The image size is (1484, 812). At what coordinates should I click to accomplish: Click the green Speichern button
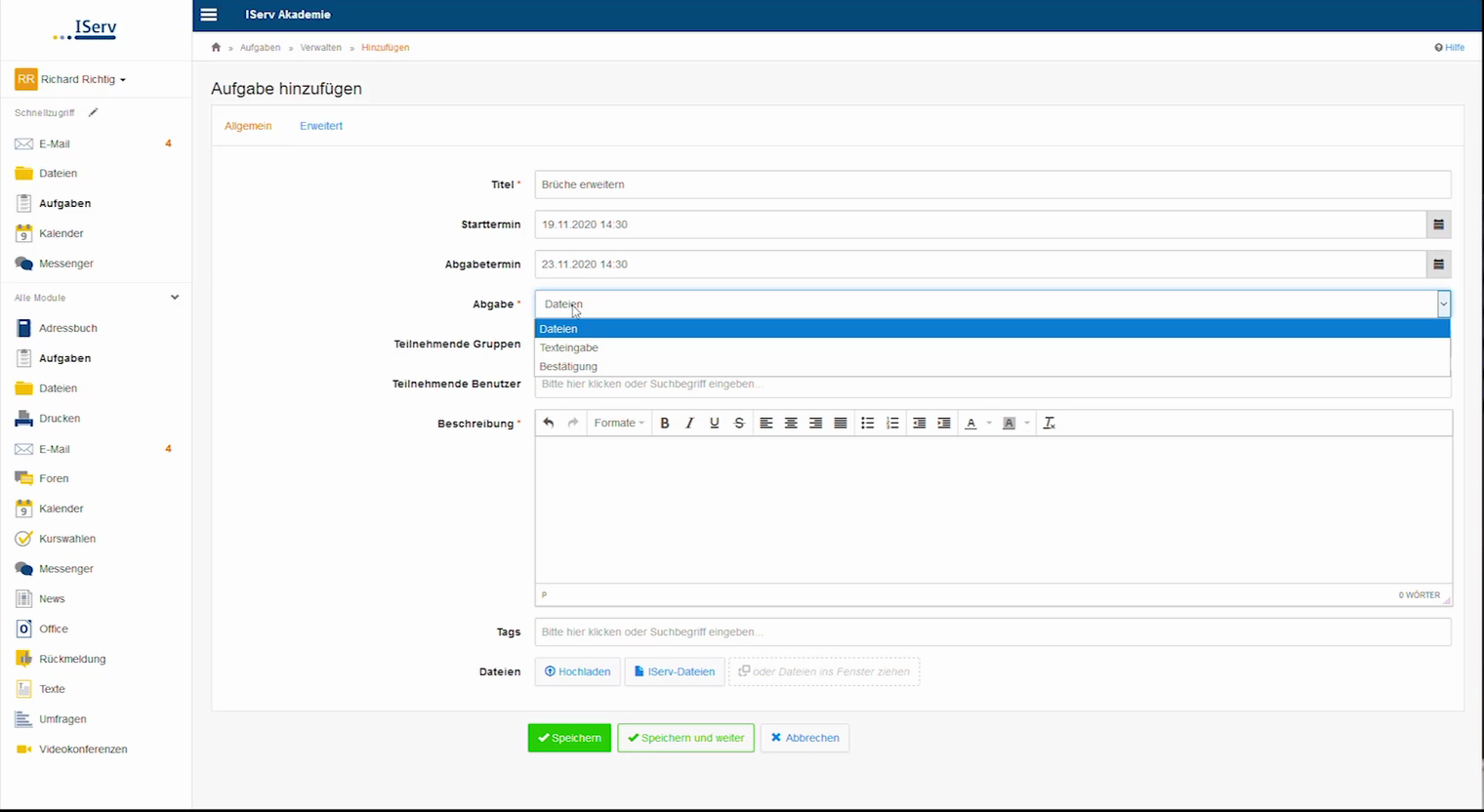tap(569, 738)
